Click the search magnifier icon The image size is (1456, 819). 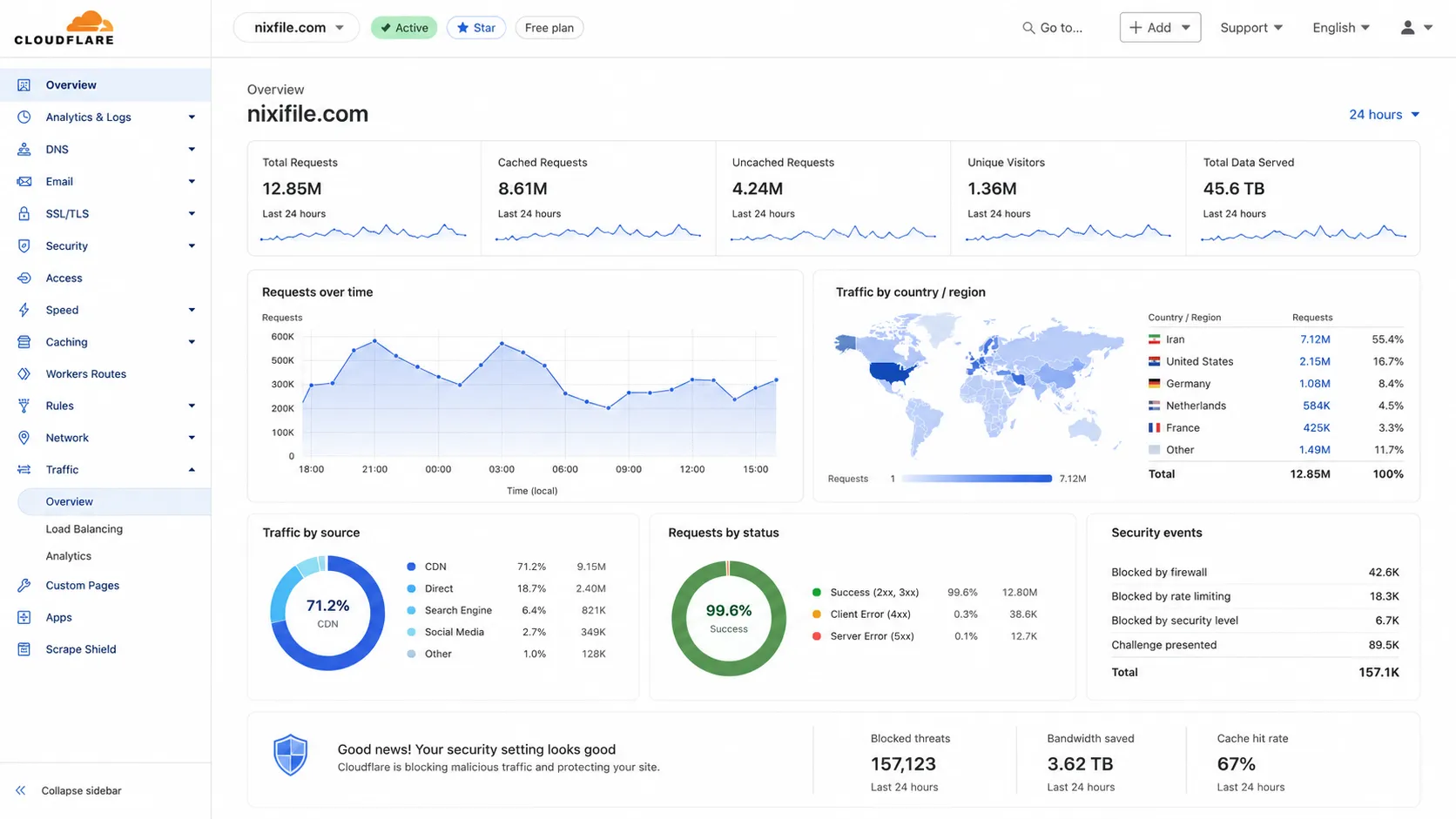click(1028, 28)
